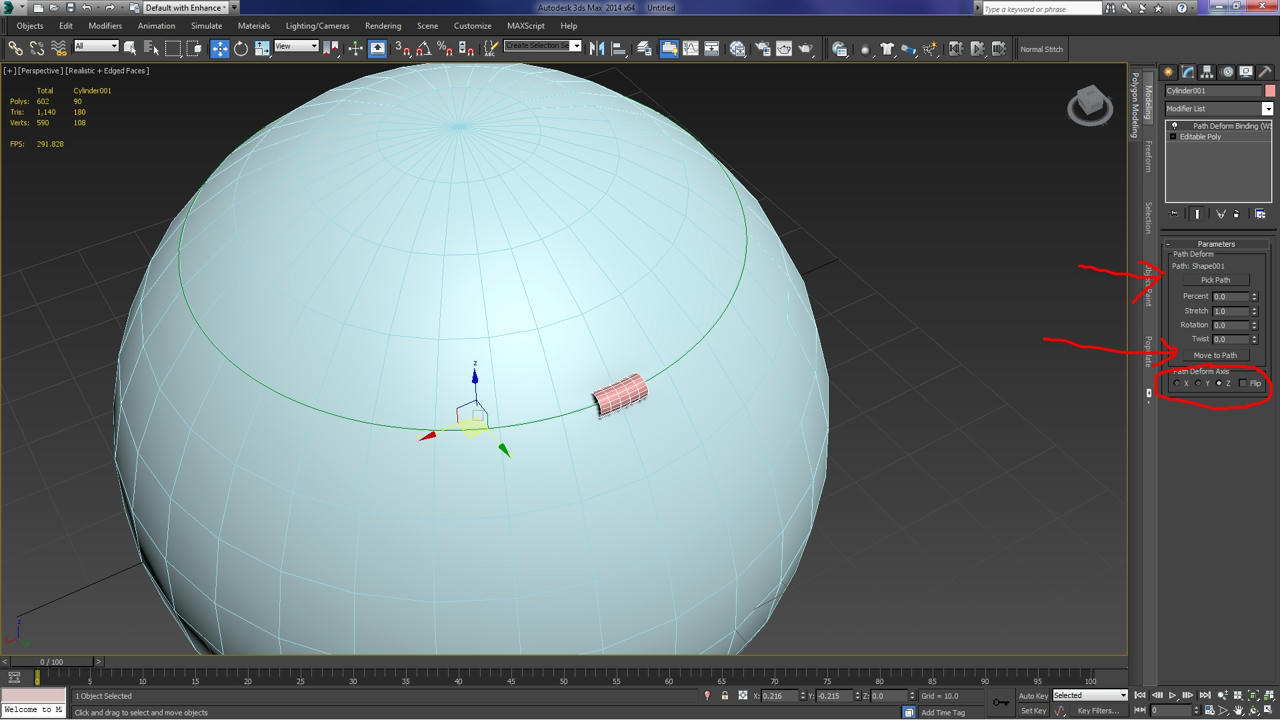1280x720 pixels.
Task: Activate the Bind to Space Warp tool
Action: click(59, 48)
